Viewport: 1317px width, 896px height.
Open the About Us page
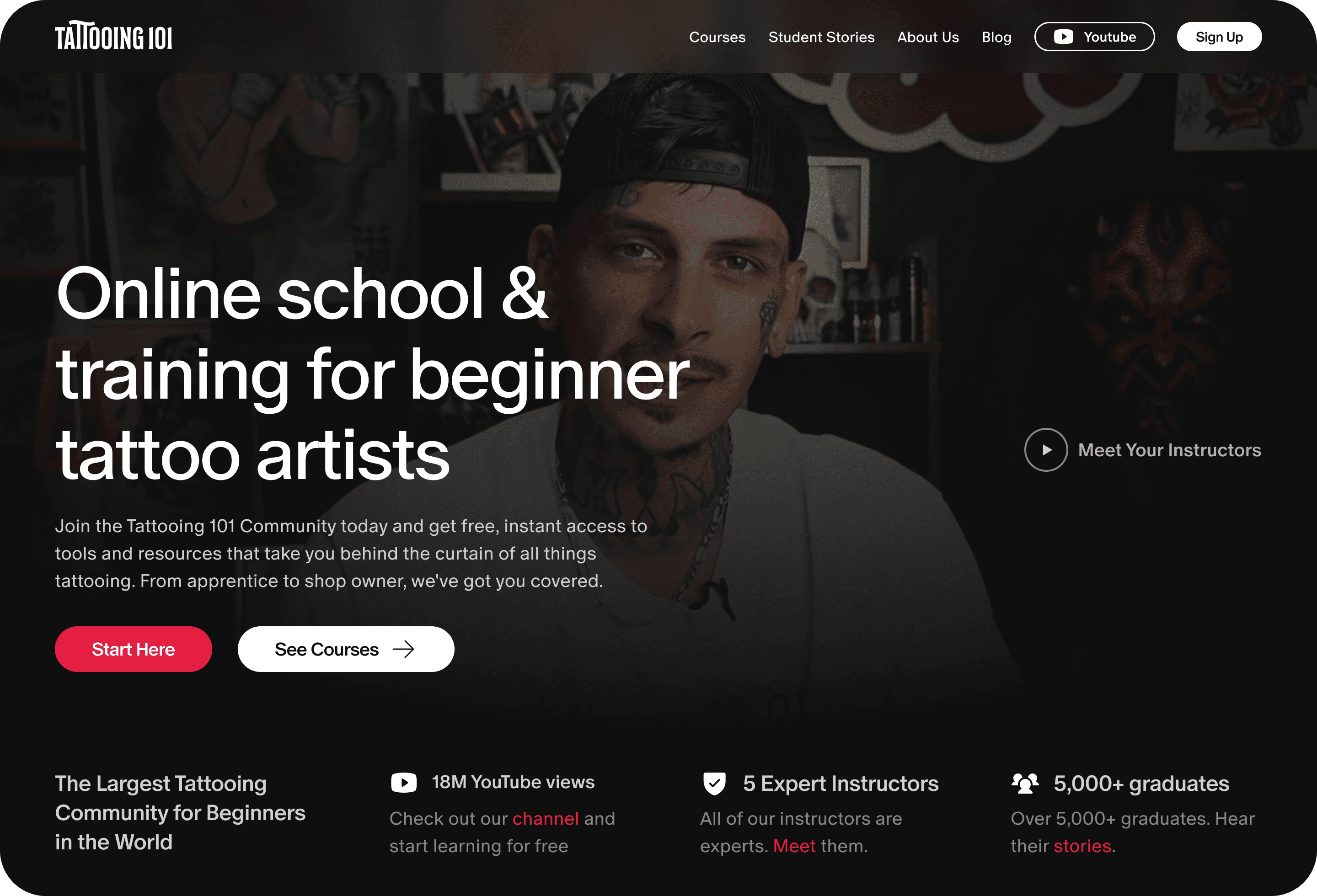pos(928,37)
